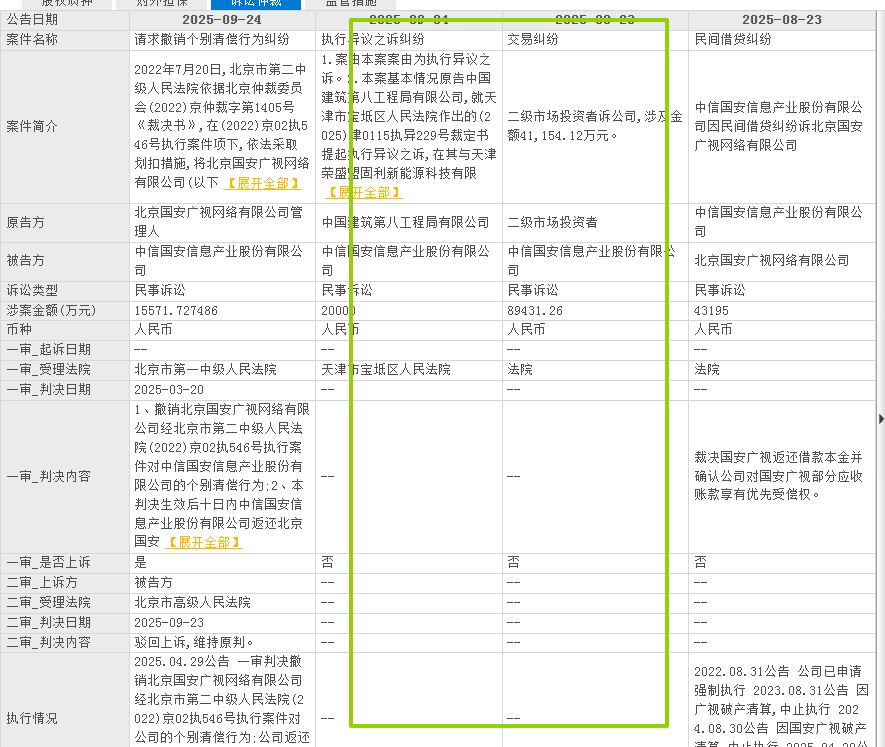Click court 天津市宝坻区人民法院
The height and width of the screenshot is (747, 885).
click(x=386, y=370)
